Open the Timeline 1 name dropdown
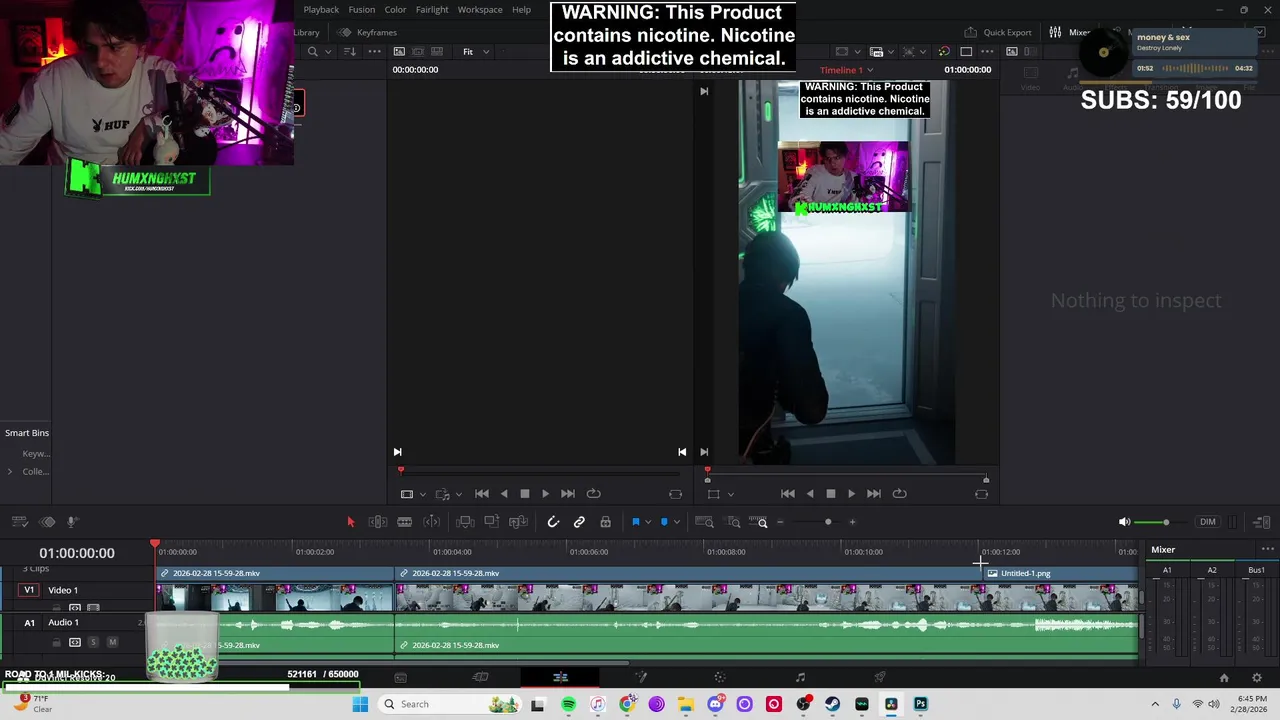 click(x=847, y=70)
